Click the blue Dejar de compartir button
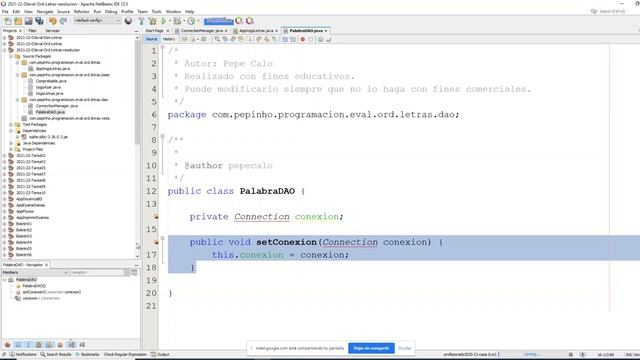640x360 pixels. (x=371, y=348)
